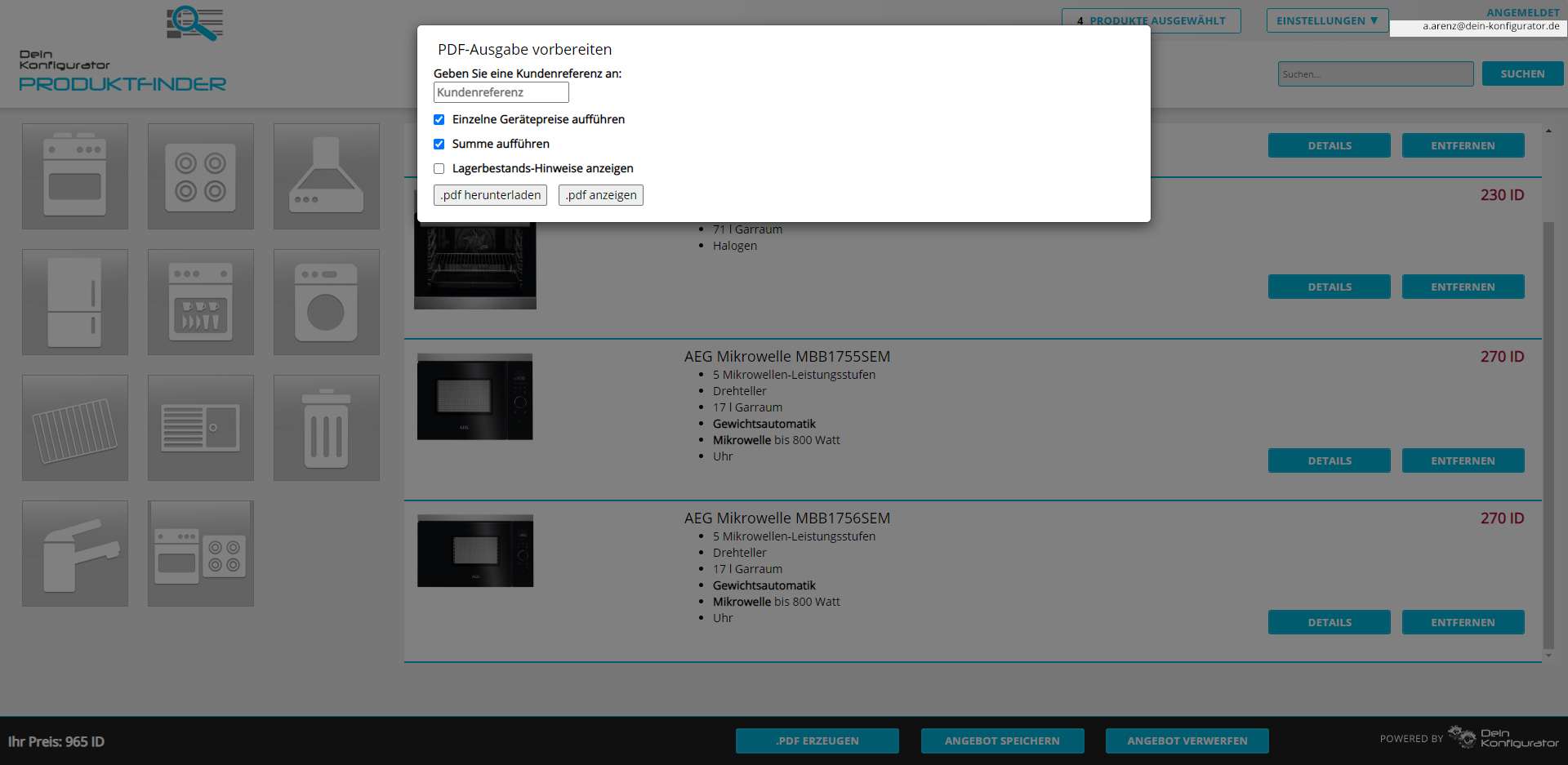Viewport: 1568px width, 765px height.
Task: Focus the Kundenreferenz input field
Action: [x=501, y=92]
